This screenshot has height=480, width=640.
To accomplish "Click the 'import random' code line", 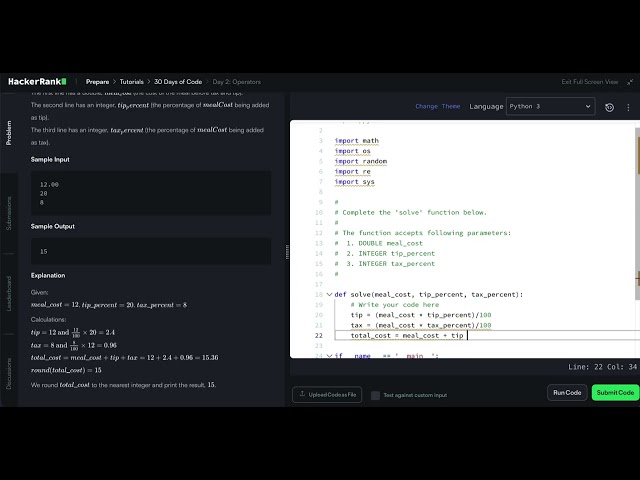I will pyautogui.click(x=360, y=161).
